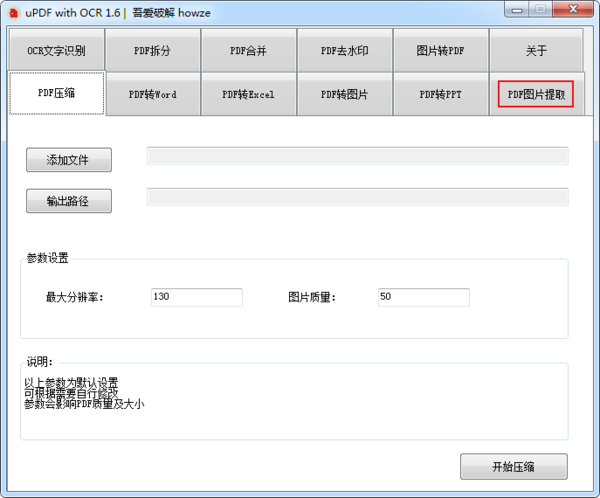Click the output path field beside 输出路径
This screenshot has width=600, height=498.
[x=357, y=197]
